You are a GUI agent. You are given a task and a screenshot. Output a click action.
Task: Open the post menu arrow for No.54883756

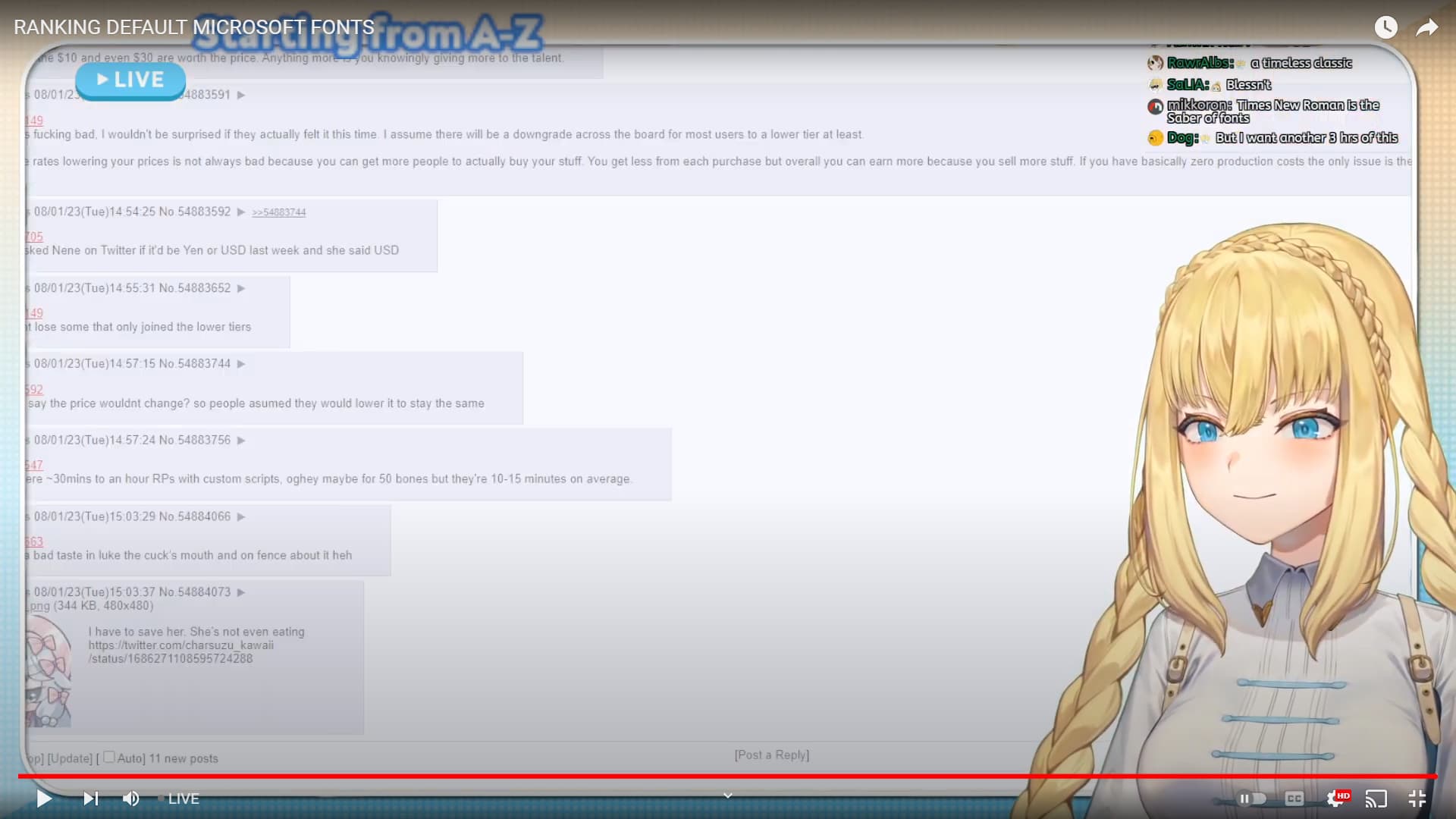tap(241, 441)
